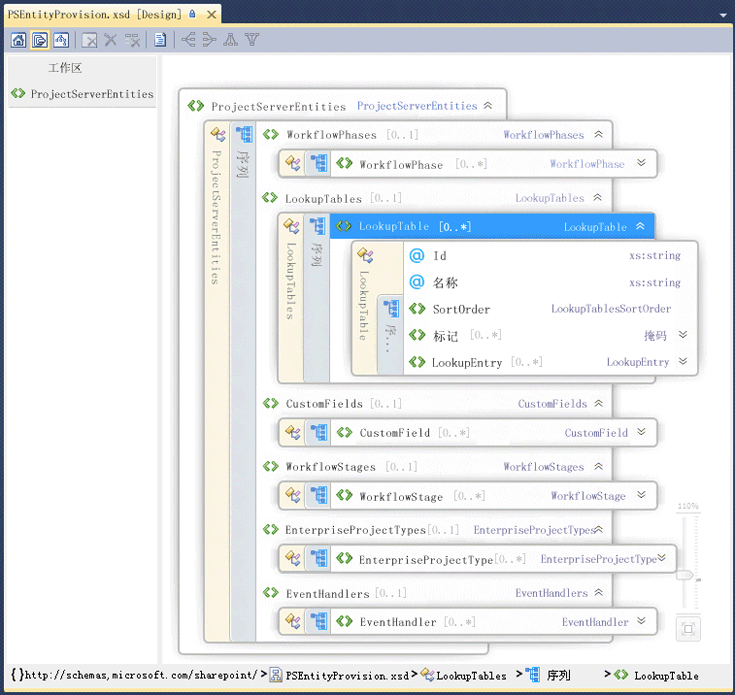Click the zoom-to-fit button below zoom slider
735x695 pixels.
[x=688, y=629]
